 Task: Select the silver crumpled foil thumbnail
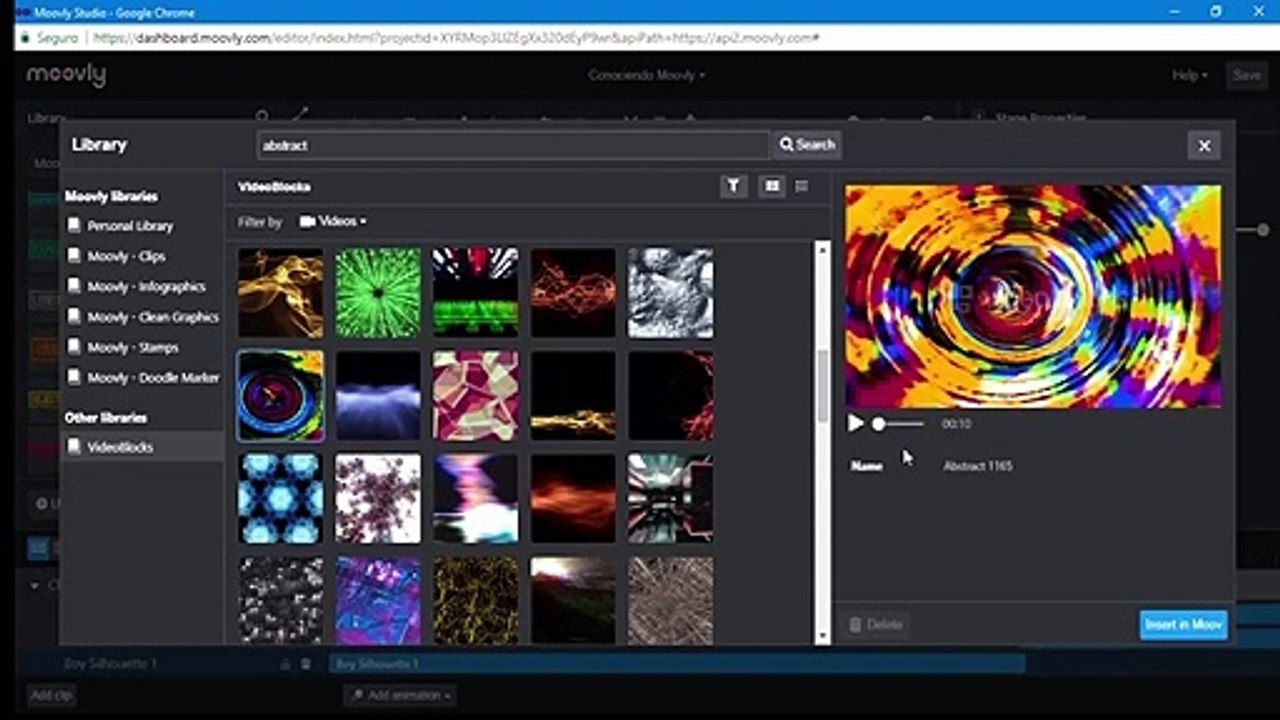671,293
